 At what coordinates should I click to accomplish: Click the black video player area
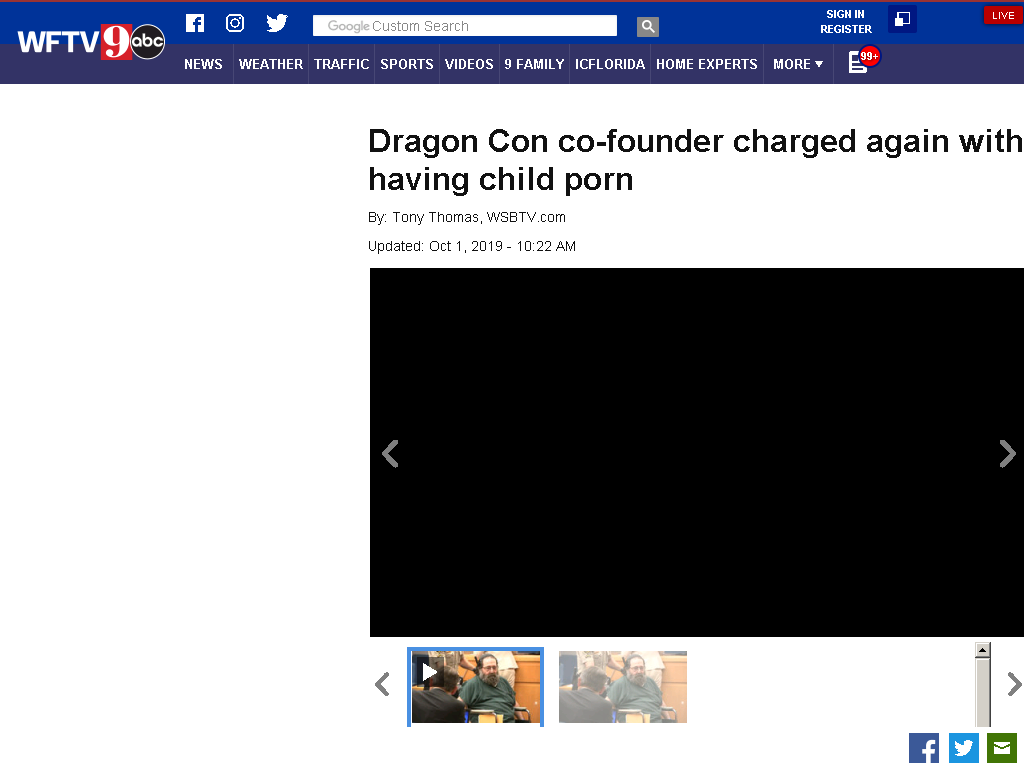(x=697, y=452)
